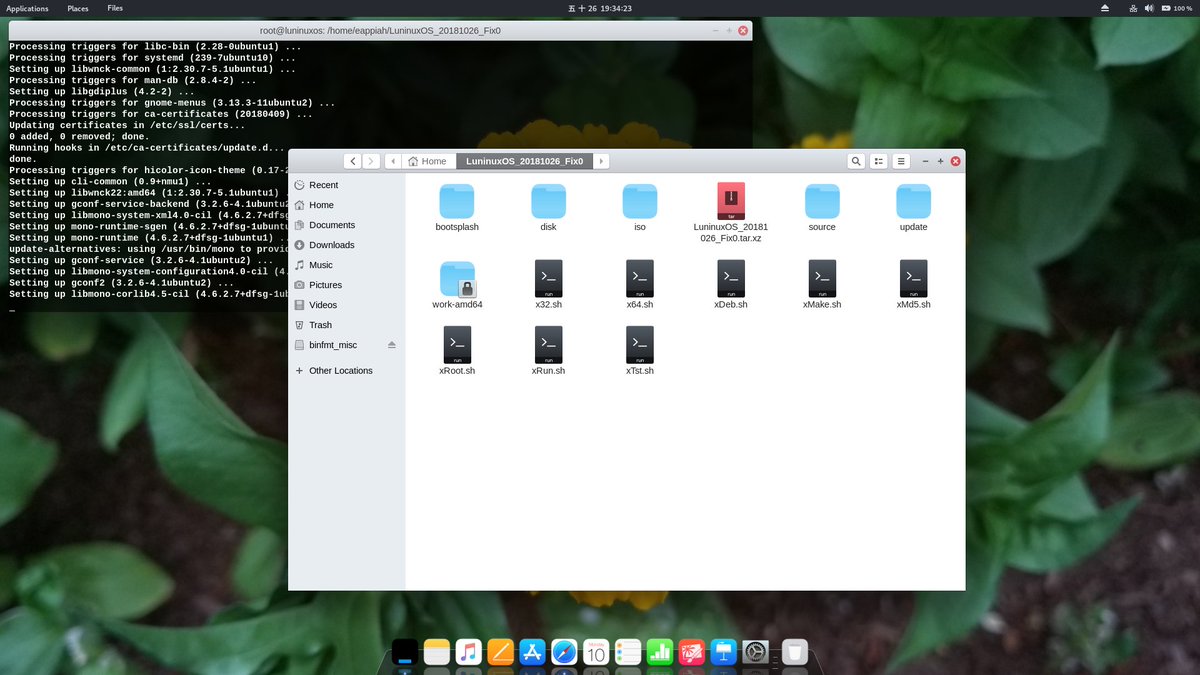Launch App Store from the dock
The image size is (1200, 675).
point(531,652)
